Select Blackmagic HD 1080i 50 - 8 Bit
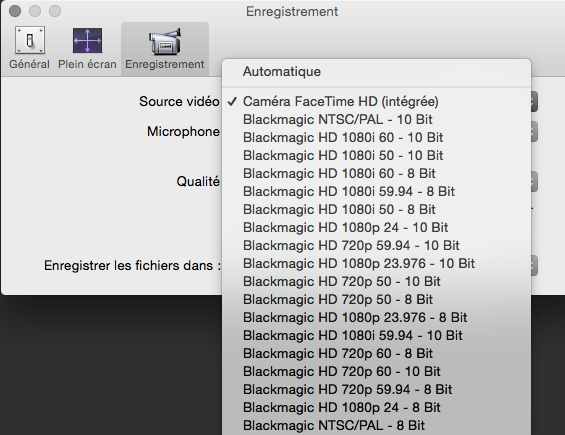This screenshot has width=565, height=435. [377, 210]
